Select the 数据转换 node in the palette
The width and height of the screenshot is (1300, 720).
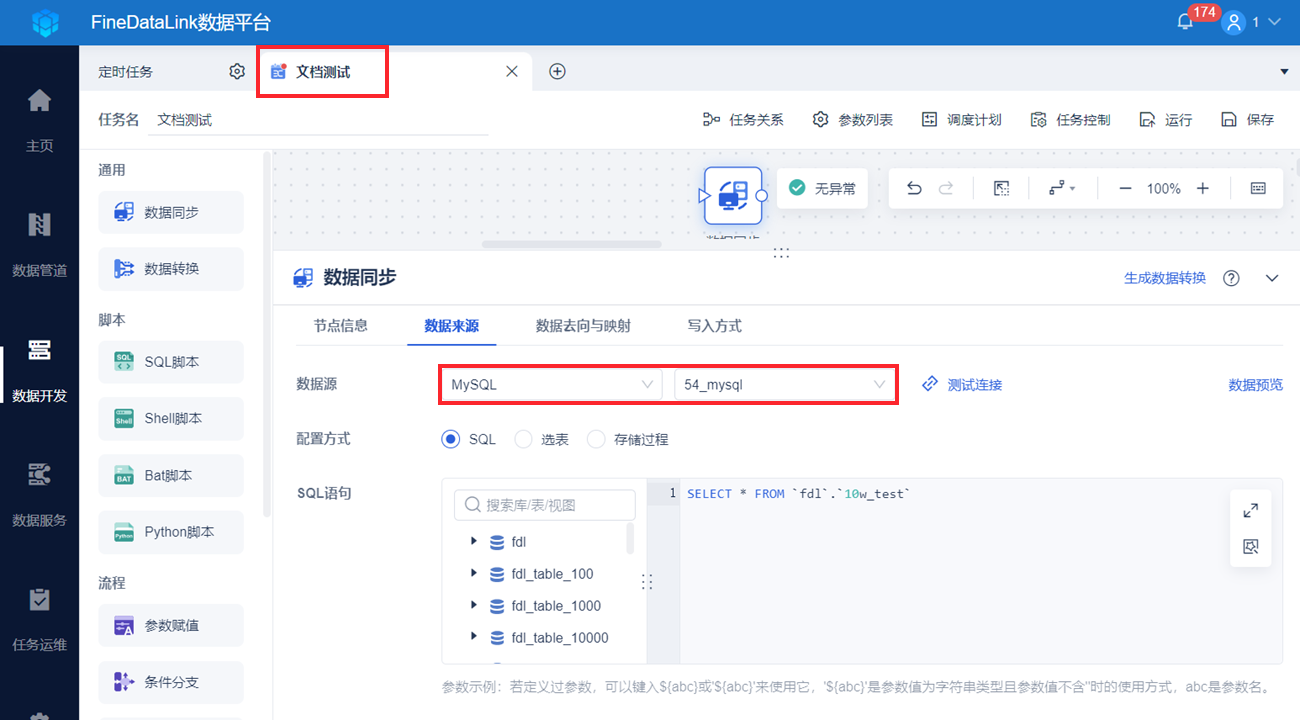click(171, 269)
